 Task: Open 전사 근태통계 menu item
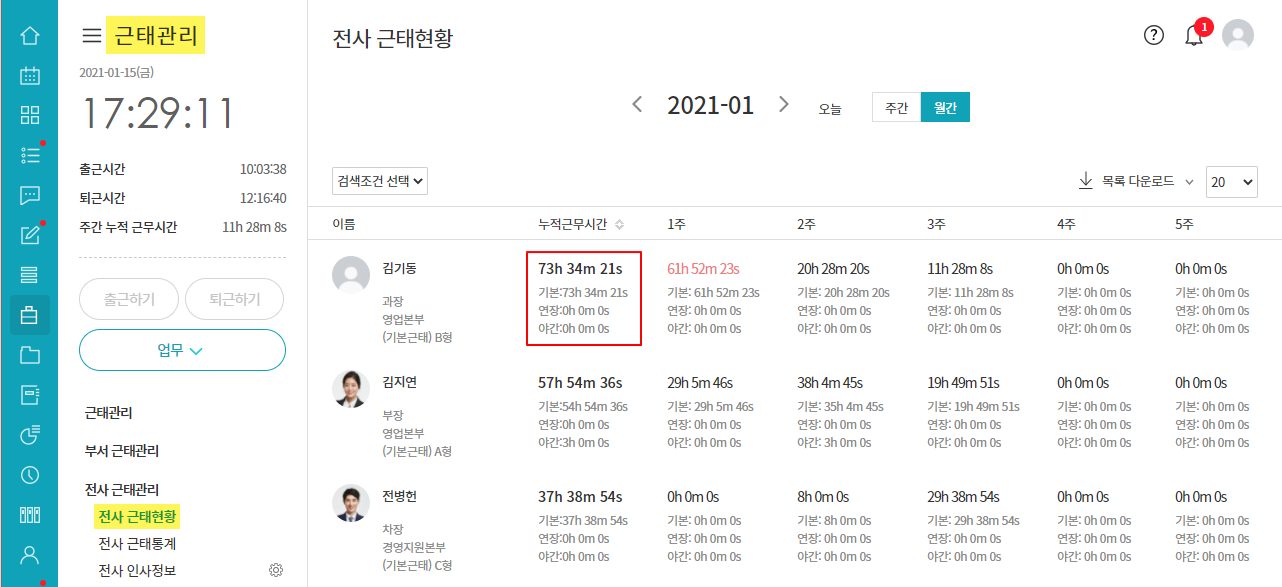pos(137,544)
